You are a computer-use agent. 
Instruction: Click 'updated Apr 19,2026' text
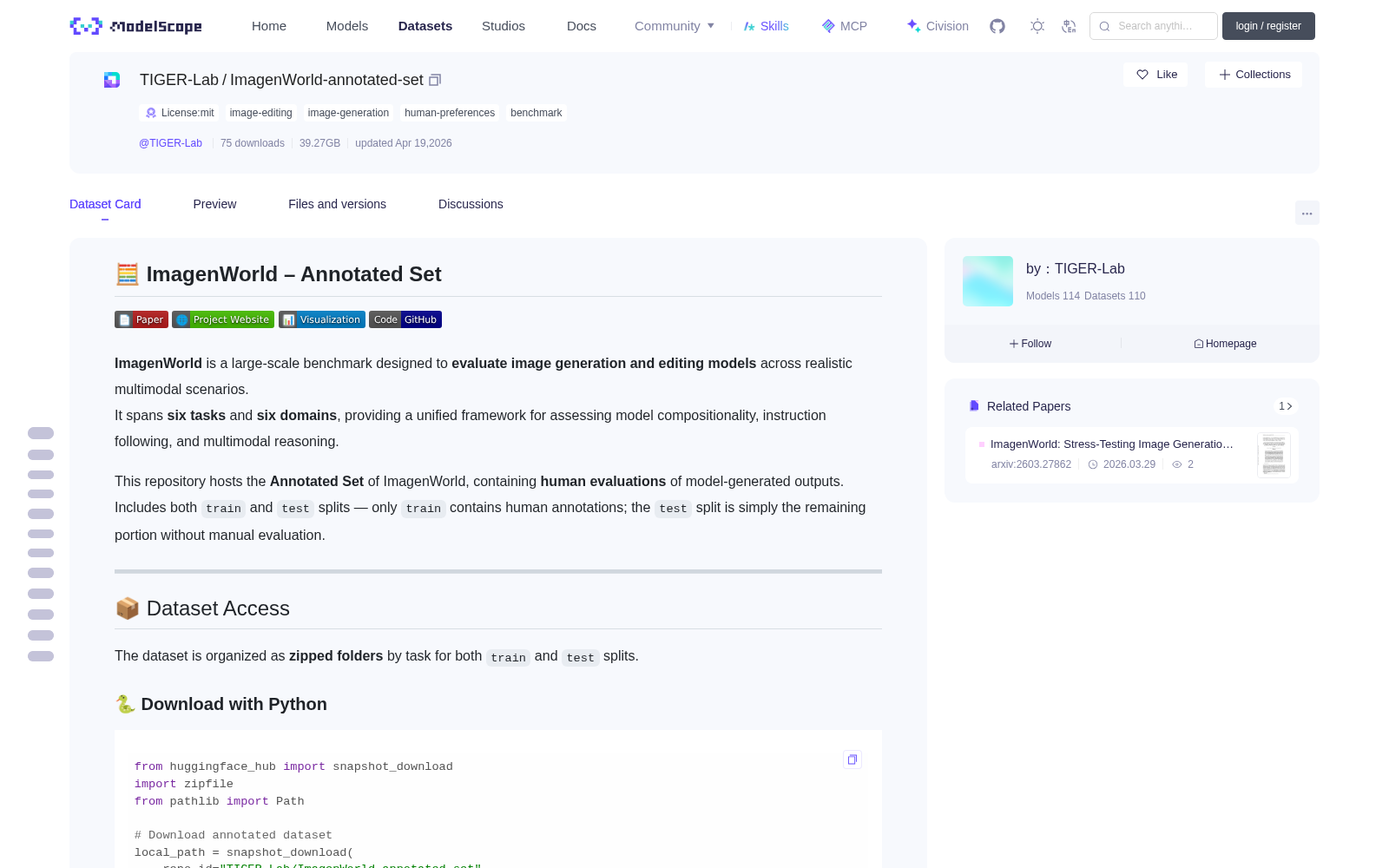click(404, 143)
